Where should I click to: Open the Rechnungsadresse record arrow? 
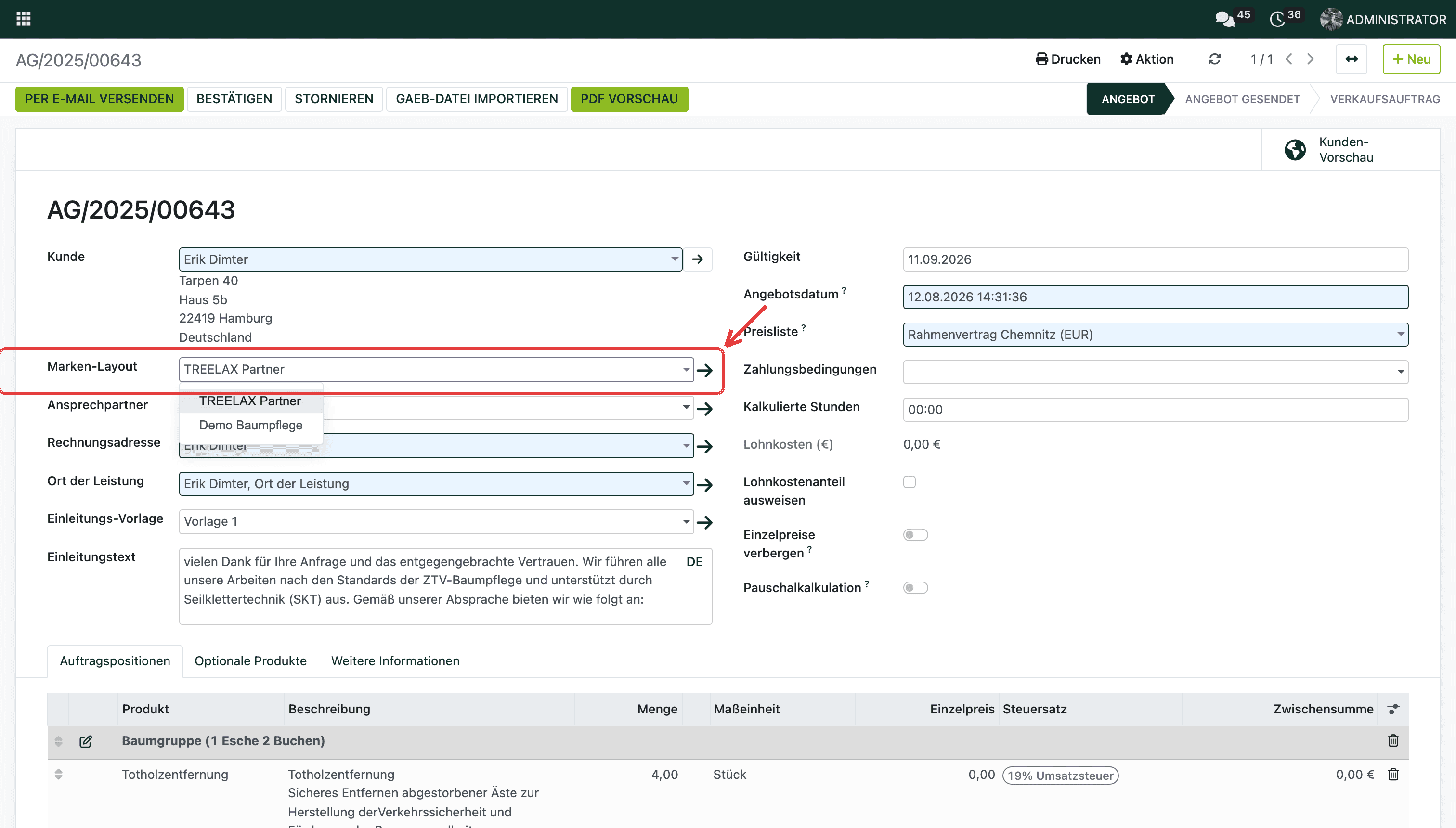point(705,446)
